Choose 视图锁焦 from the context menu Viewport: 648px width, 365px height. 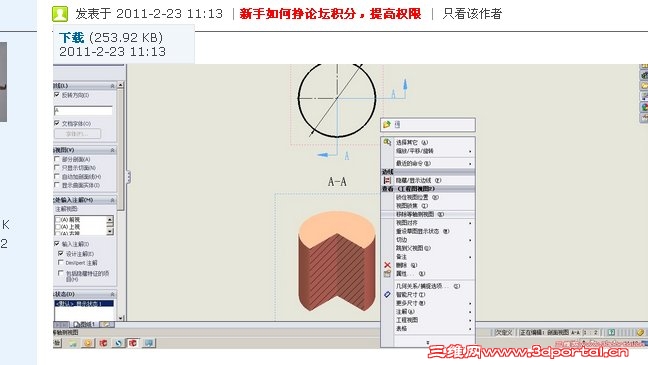click(x=434, y=205)
